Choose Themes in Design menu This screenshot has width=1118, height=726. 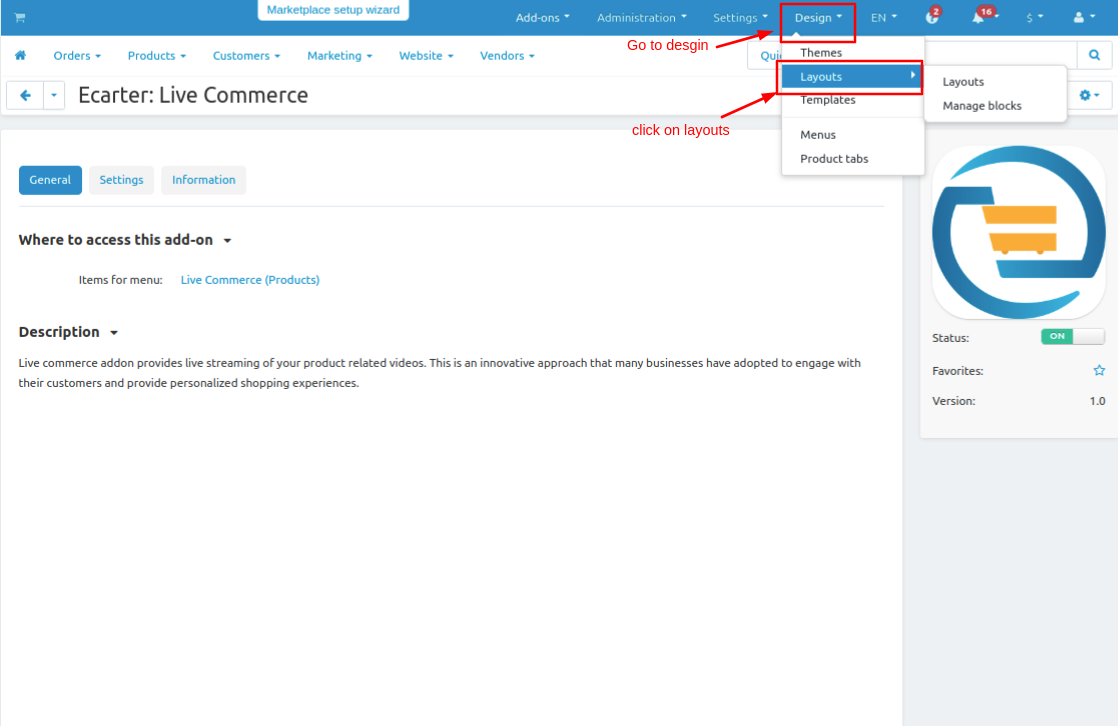[x=821, y=53]
